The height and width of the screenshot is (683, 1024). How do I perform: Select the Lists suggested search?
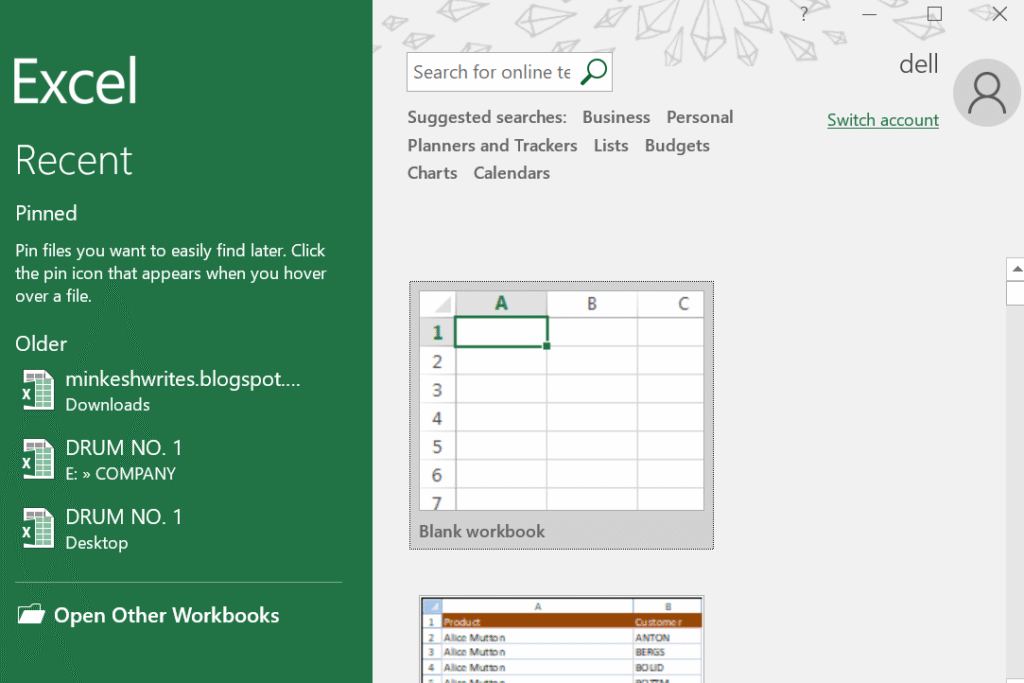pos(610,145)
